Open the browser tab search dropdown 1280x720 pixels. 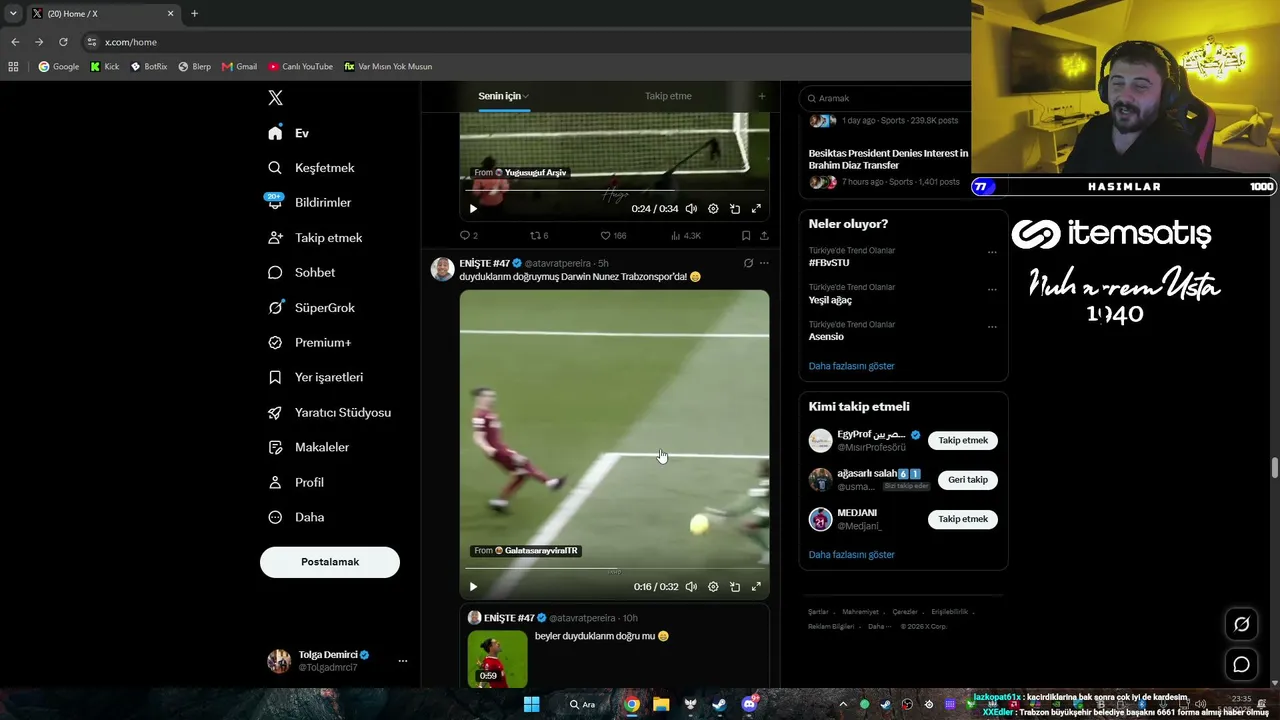(x=13, y=14)
